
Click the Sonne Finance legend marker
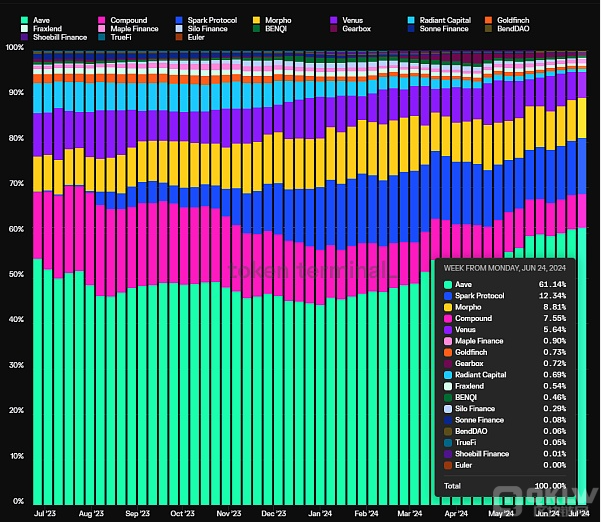coord(411,29)
